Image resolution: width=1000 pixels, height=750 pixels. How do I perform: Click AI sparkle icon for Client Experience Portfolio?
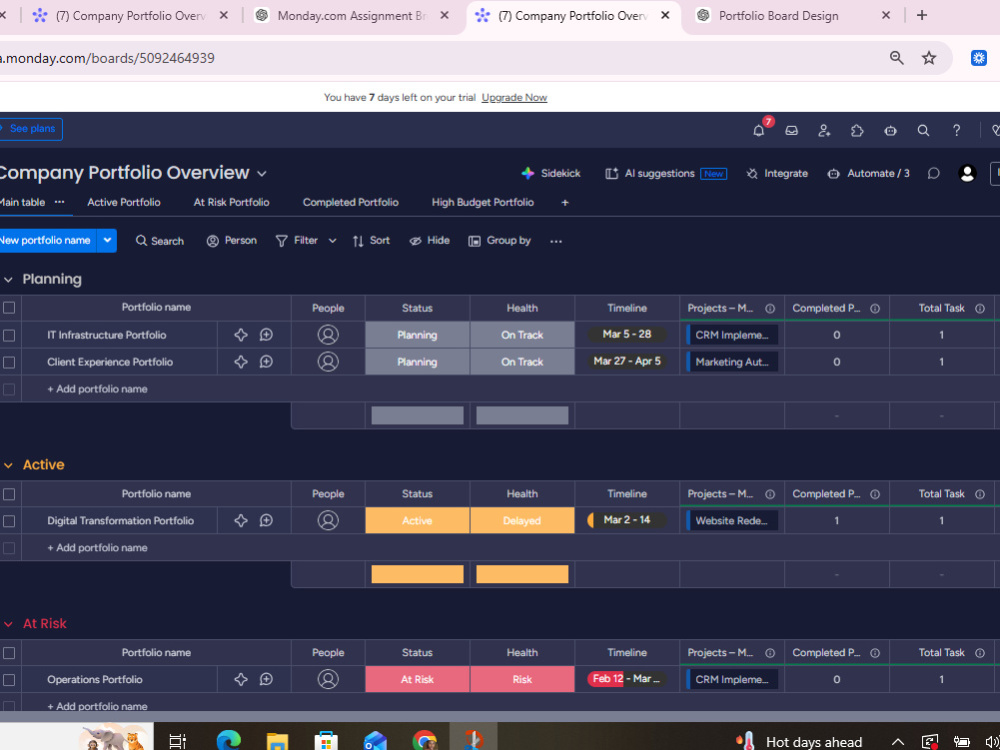click(x=240, y=362)
